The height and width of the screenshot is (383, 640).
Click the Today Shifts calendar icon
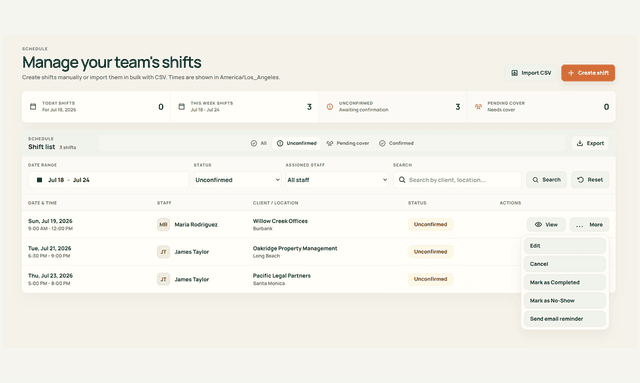33,107
